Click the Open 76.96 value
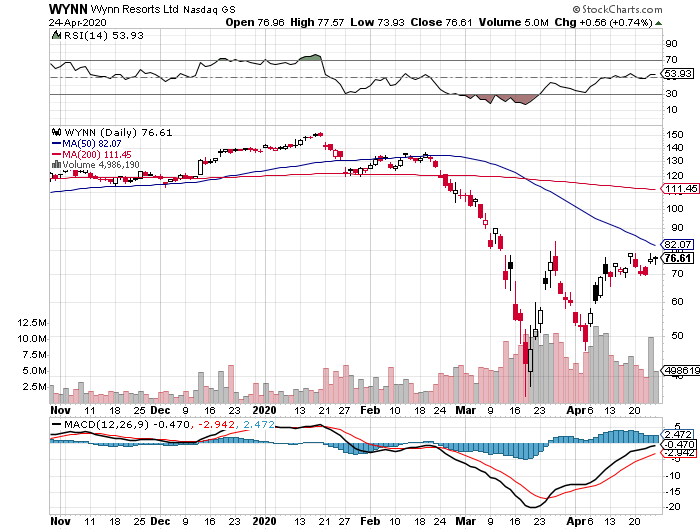 [x=254, y=22]
